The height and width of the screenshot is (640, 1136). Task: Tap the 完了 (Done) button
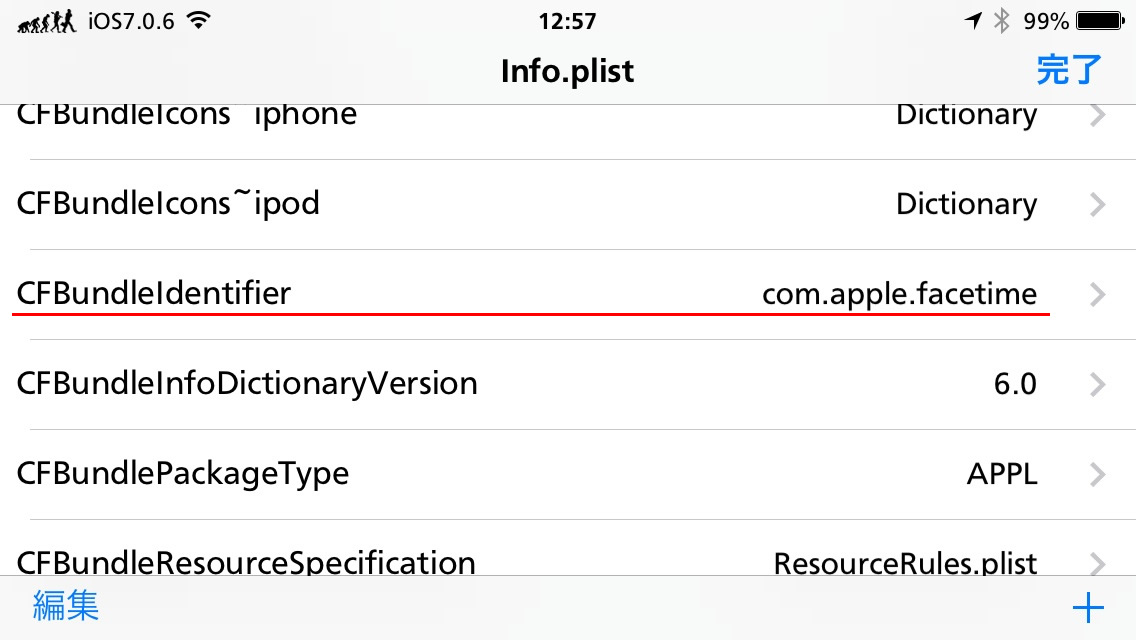[x=1069, y=70]
